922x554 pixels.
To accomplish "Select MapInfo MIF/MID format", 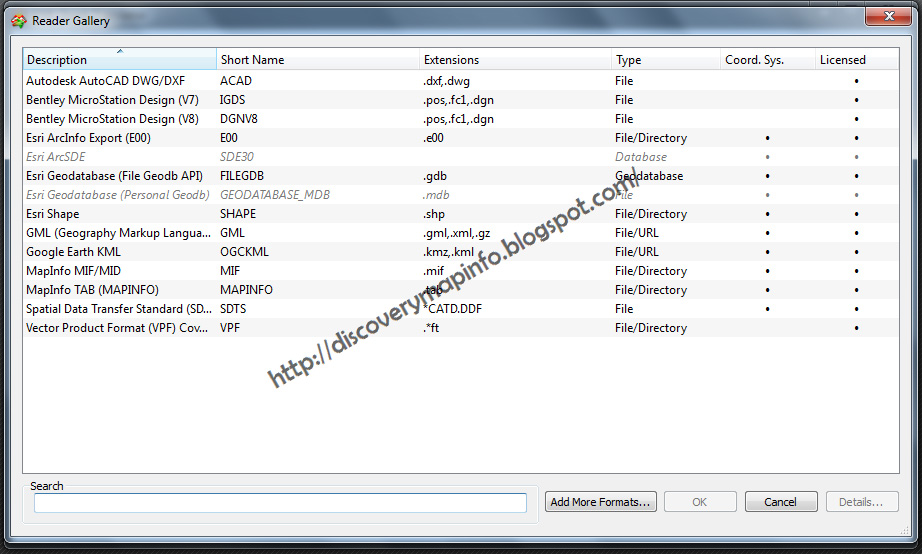I will pyautogui.click(x=460, y=271).
